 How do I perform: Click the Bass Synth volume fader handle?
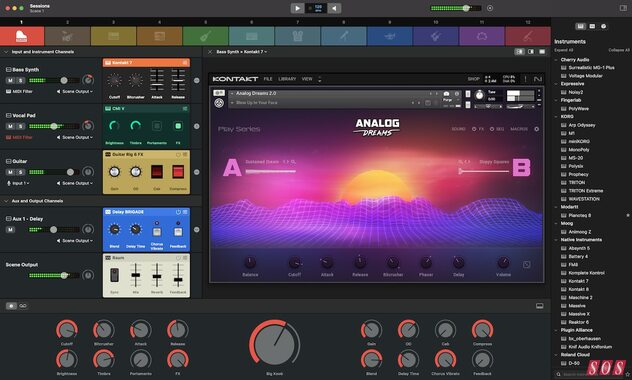coord(64,80)
